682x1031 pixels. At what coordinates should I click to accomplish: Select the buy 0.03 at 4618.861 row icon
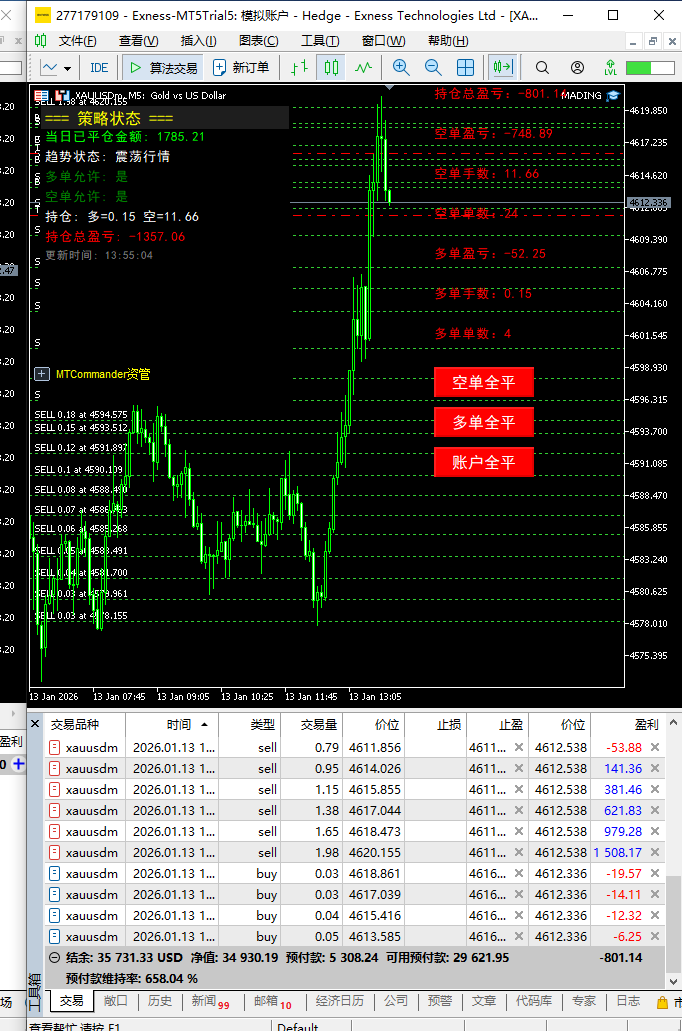click(x=55, y=873)
